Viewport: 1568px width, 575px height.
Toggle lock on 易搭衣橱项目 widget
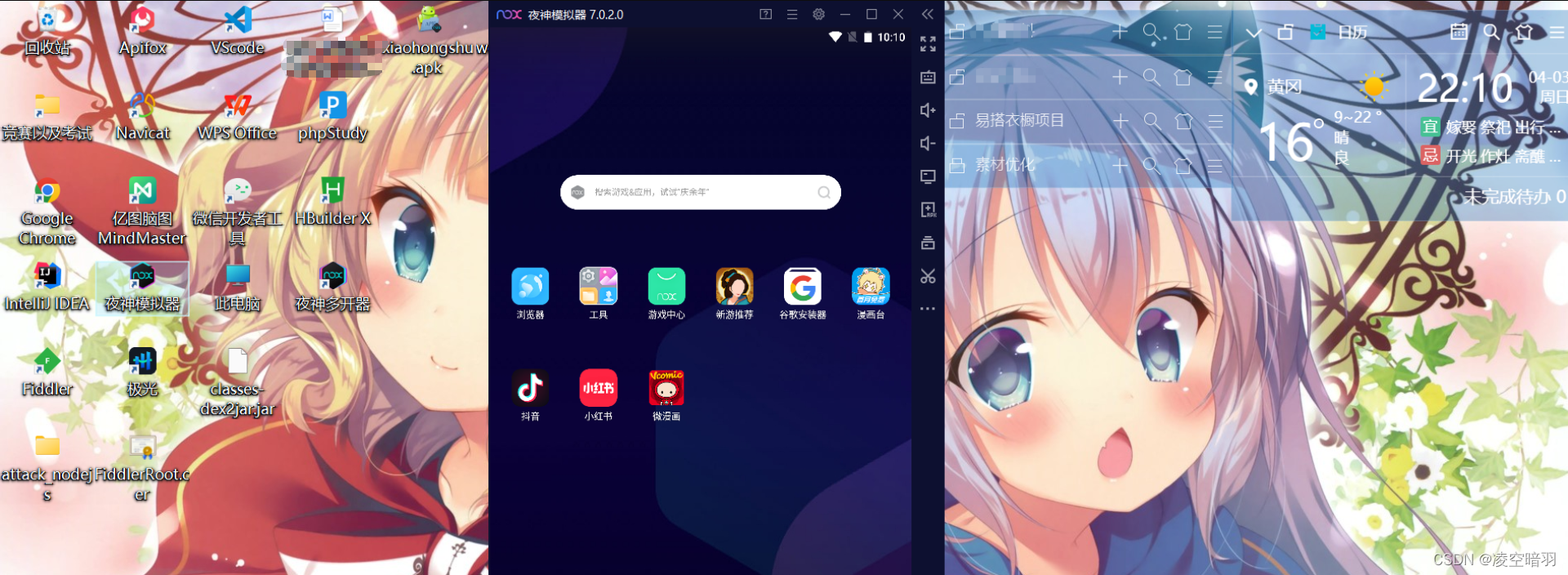point(958,121)
